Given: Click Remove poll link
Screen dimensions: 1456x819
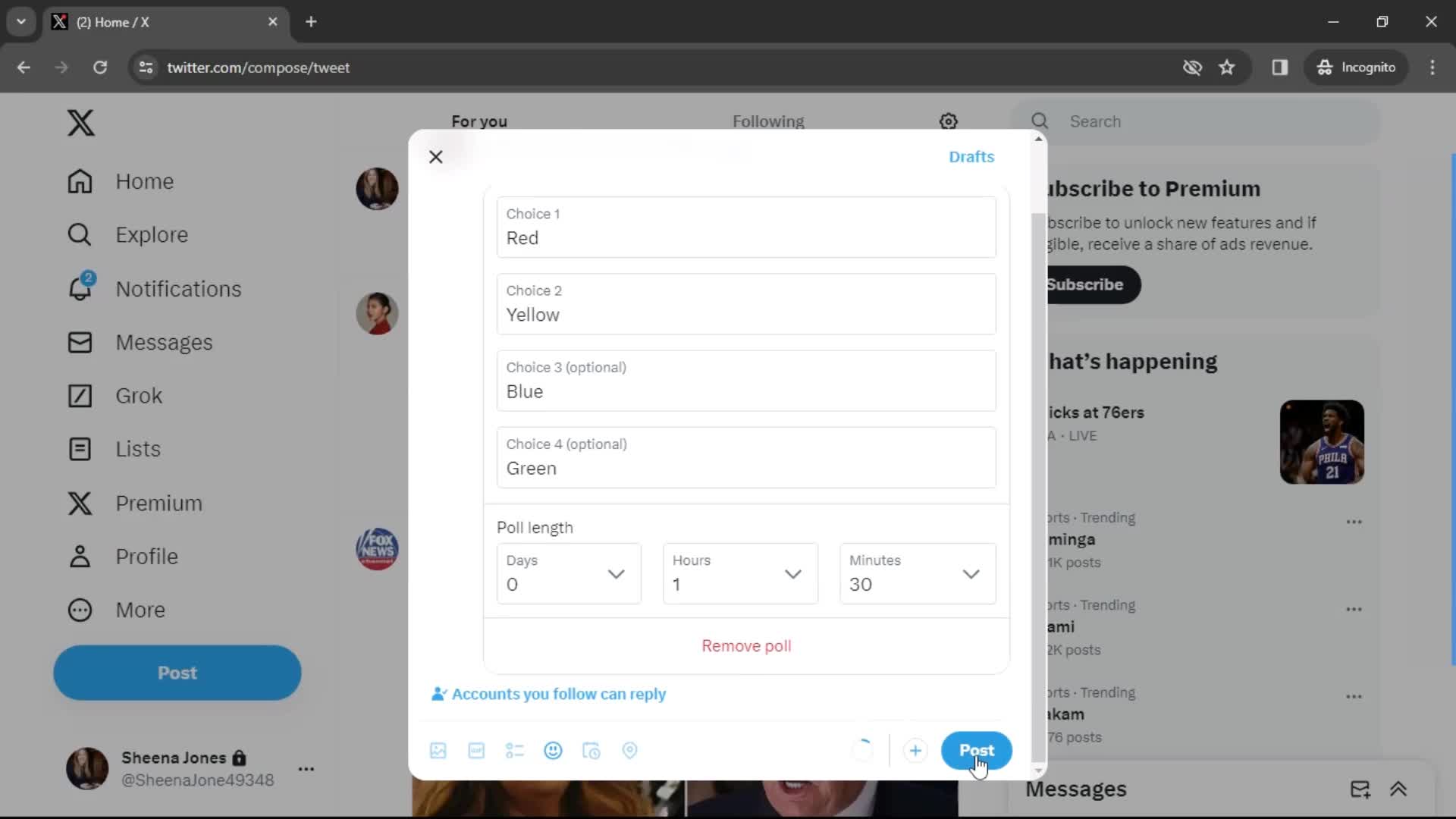Looking at the screenshot, I should pos(746,645).
